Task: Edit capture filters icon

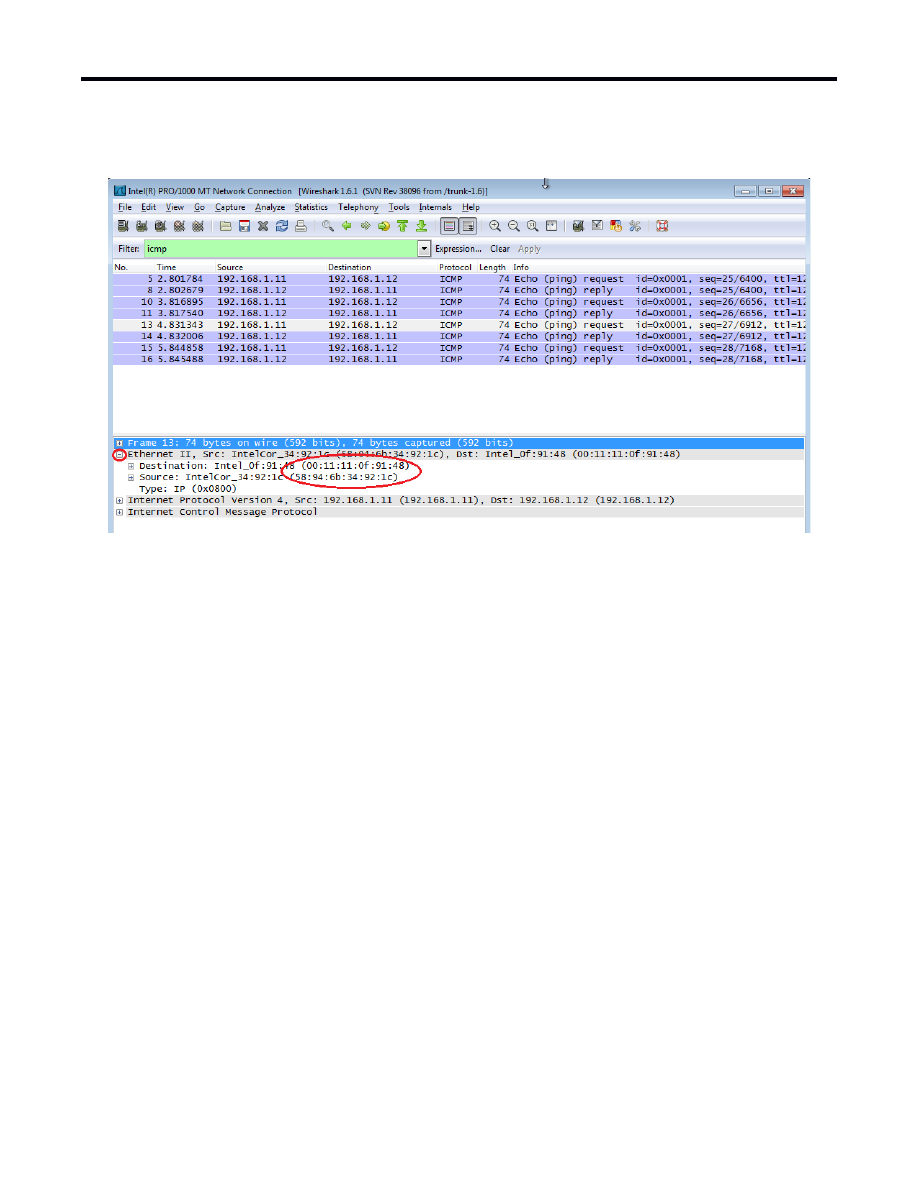Action: click(x=578, y=226)
